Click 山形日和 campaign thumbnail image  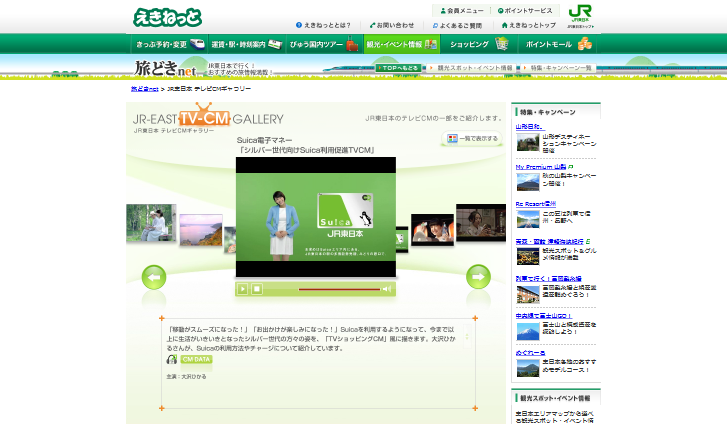coord(528,142)
